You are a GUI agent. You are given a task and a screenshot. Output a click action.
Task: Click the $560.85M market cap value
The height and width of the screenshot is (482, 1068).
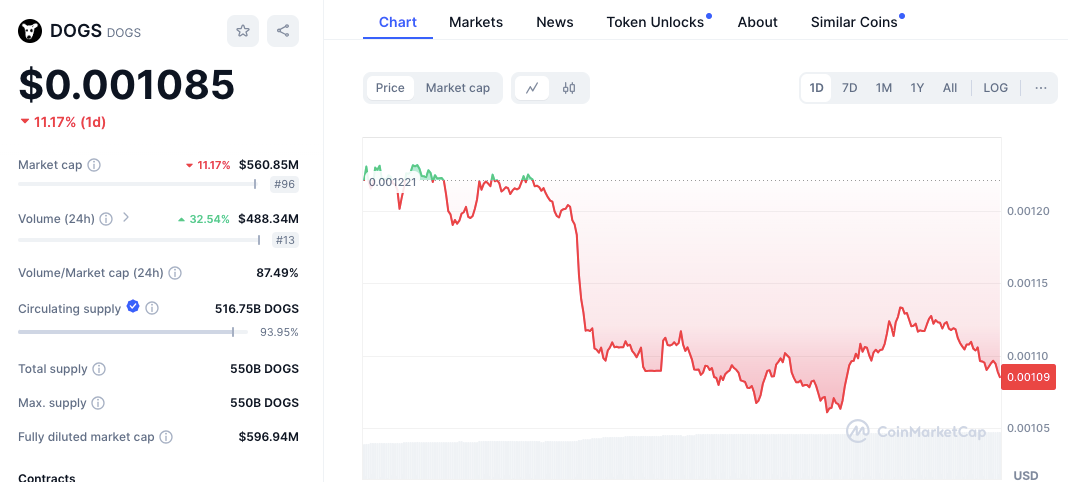tap(268, 165)
